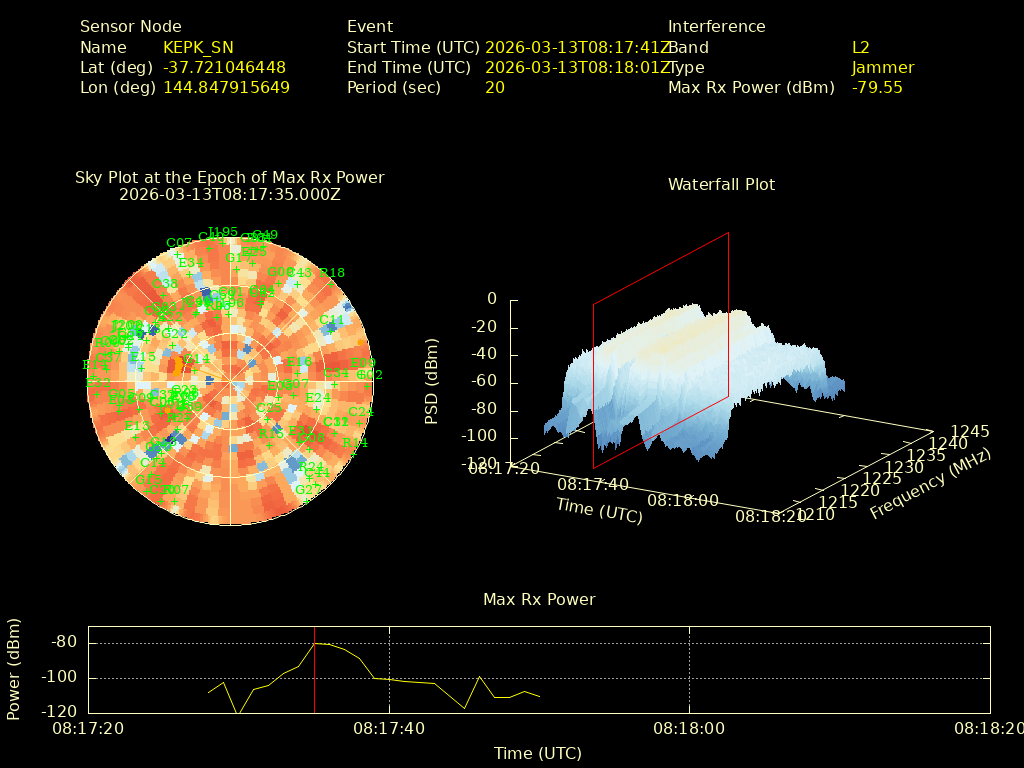
Task: Click the 08:17:40 tick on power chart
Action: 389,729
